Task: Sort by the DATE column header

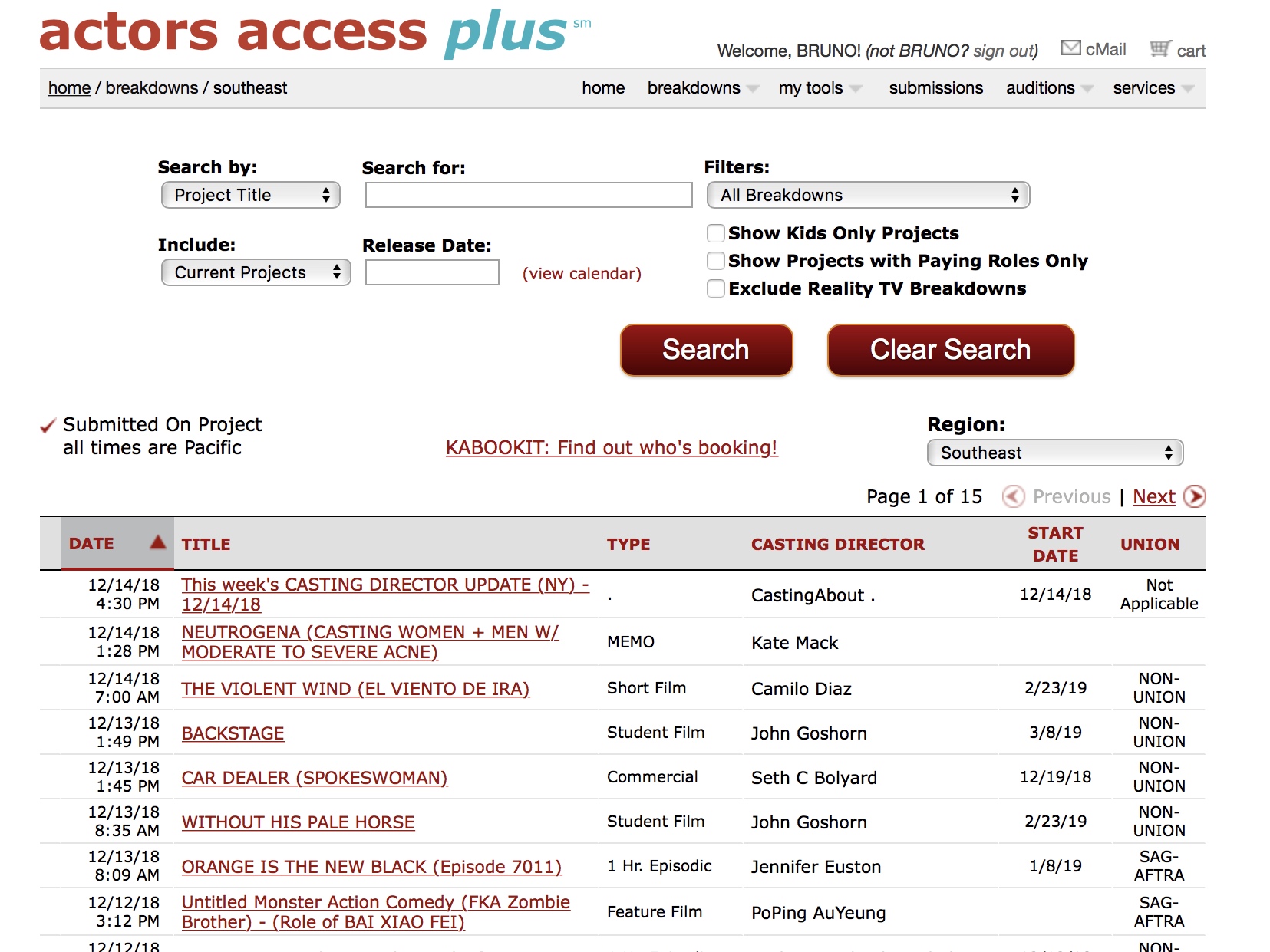Action: click(x=91, y=543)
